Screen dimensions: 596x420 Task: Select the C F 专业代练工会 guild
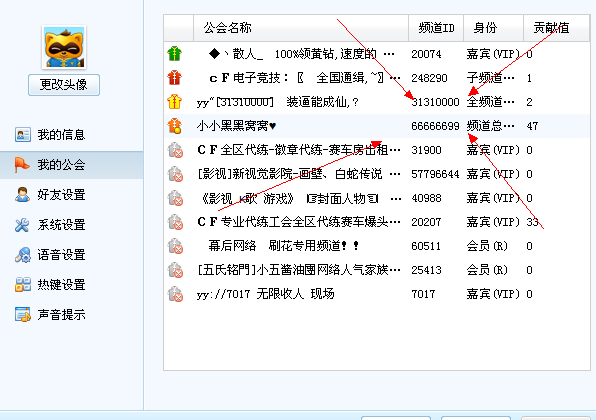(299, 222)
